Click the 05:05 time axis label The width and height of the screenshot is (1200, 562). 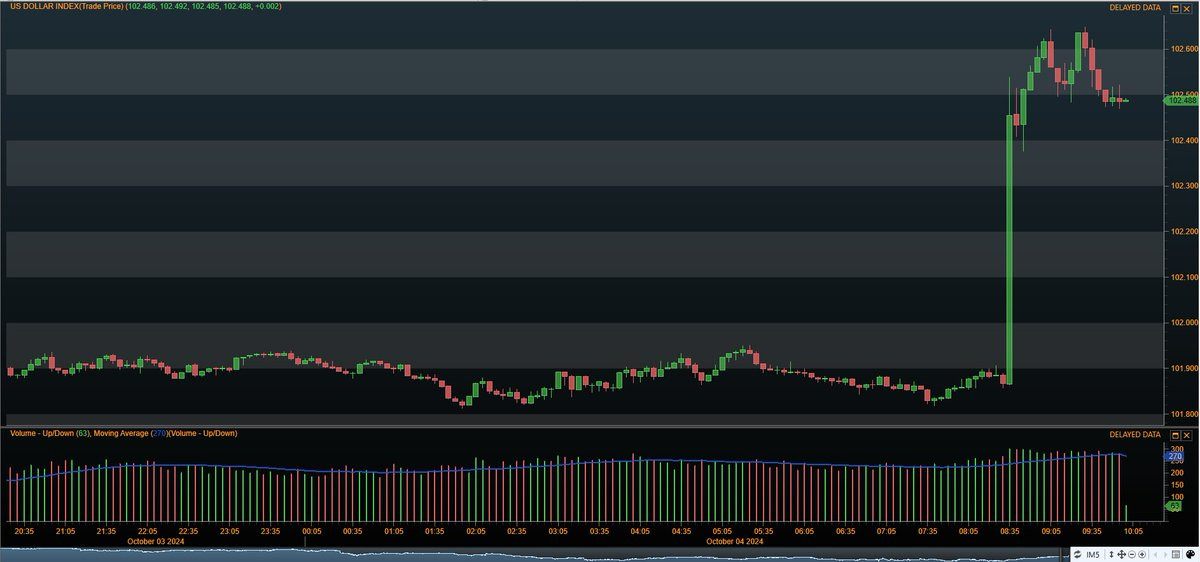pos(723,531)
